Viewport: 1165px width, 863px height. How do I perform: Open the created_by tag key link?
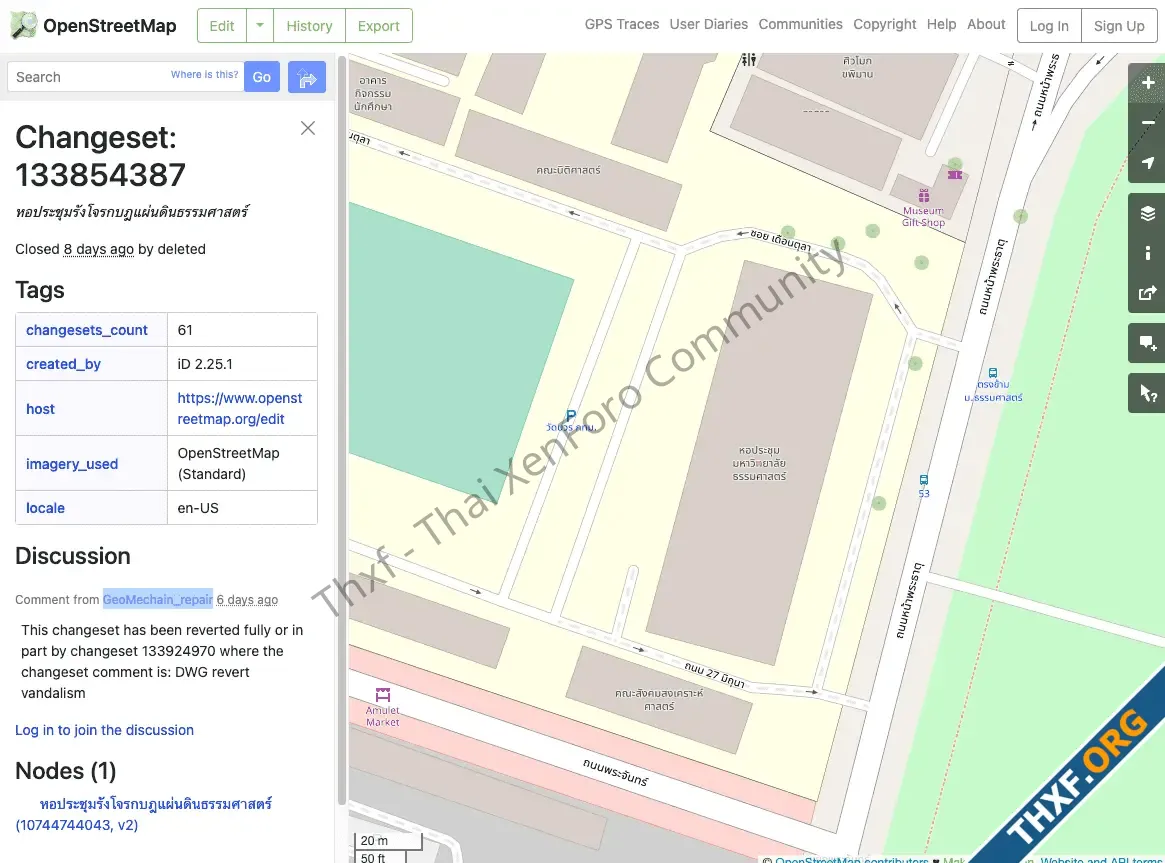(63, 364)
